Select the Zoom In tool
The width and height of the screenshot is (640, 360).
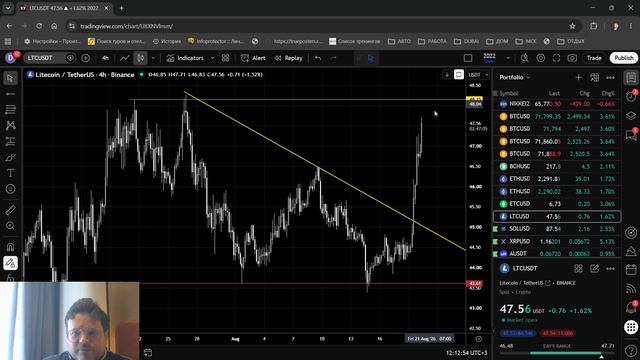(x=10, y=226)
